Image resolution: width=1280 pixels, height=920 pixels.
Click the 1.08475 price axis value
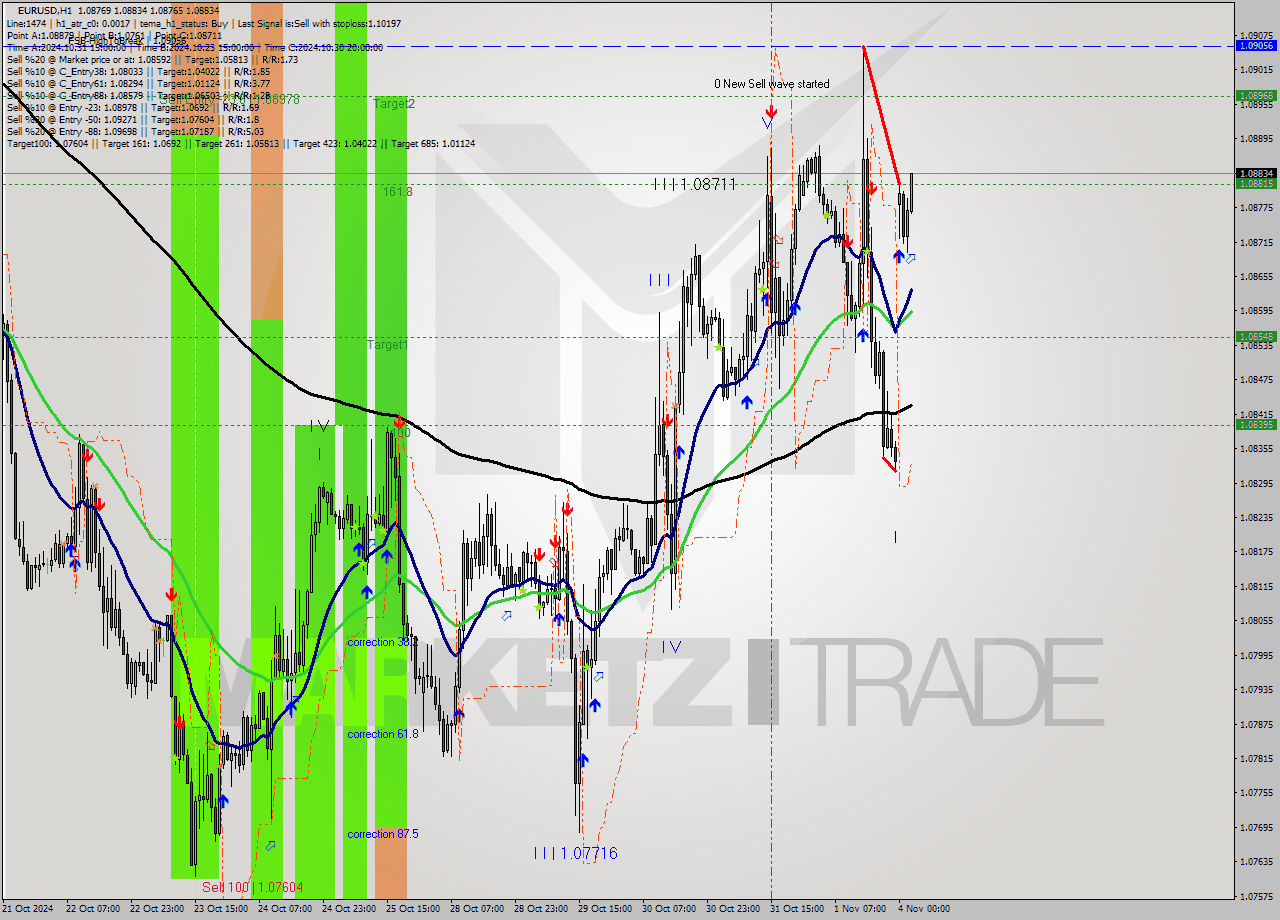click(x=1256, y=380)
